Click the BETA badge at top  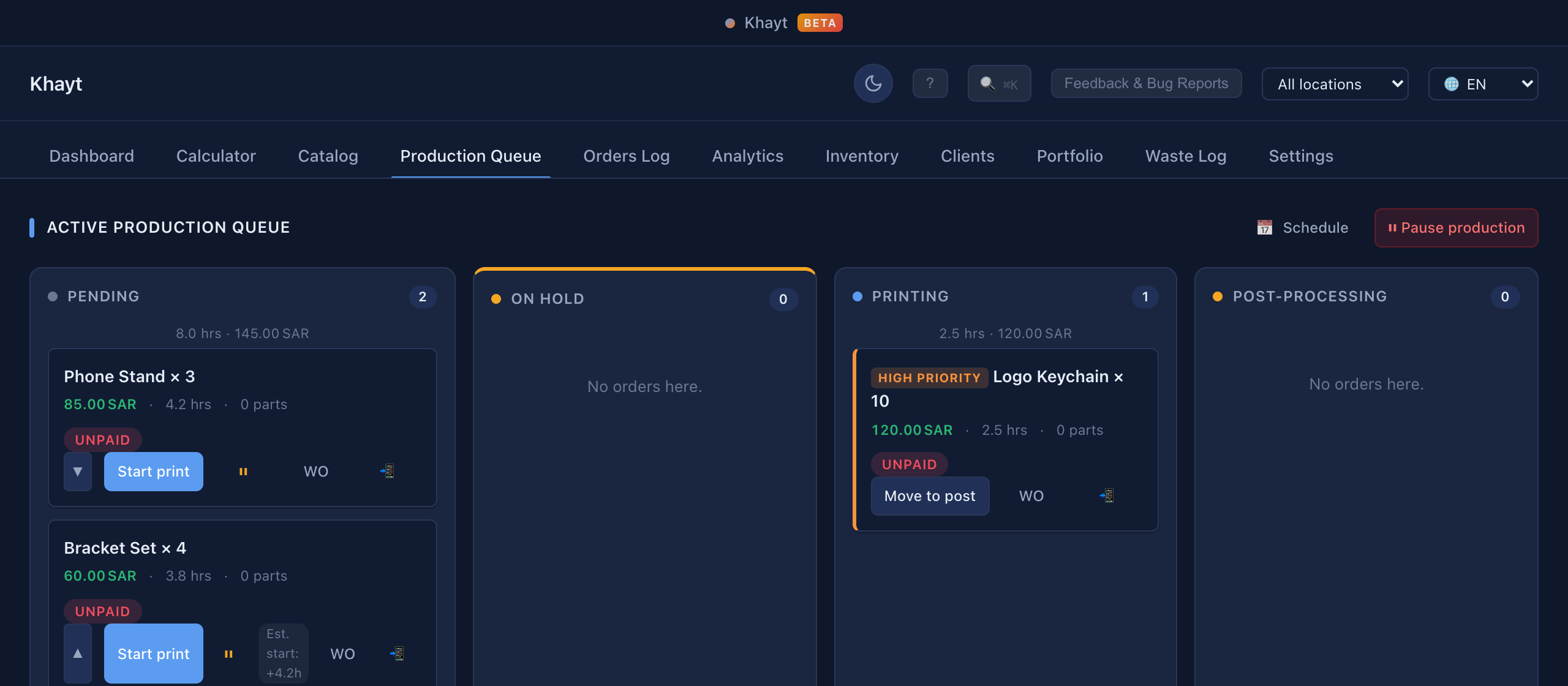[x=820, y=23]
